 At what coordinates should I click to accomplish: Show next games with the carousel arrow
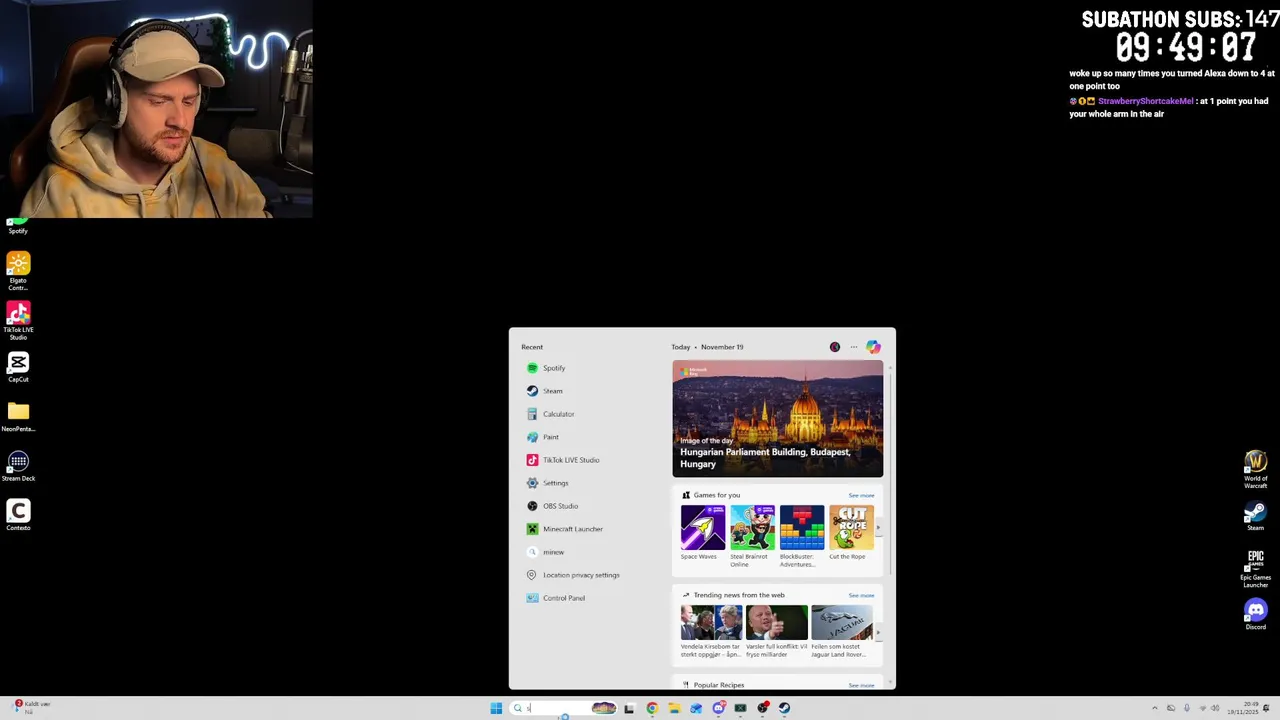click(x=878, y=528)
